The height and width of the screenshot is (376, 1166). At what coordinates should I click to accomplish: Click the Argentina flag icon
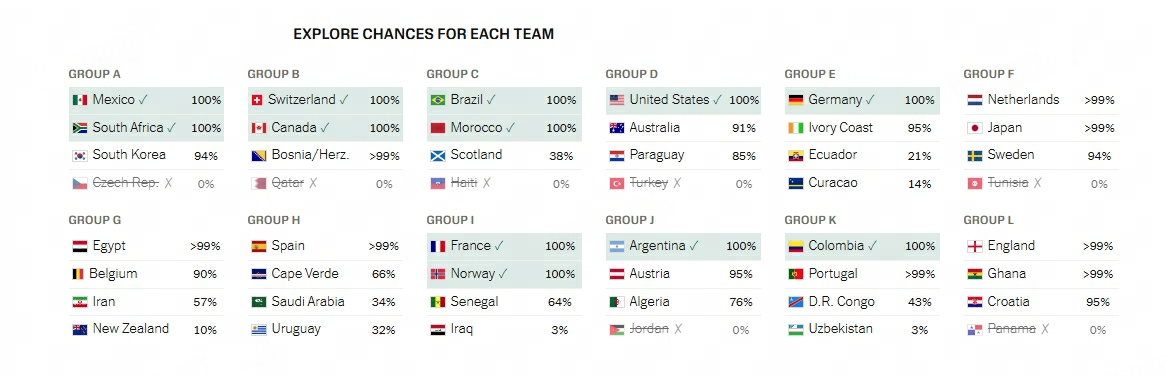pos(616,246)
